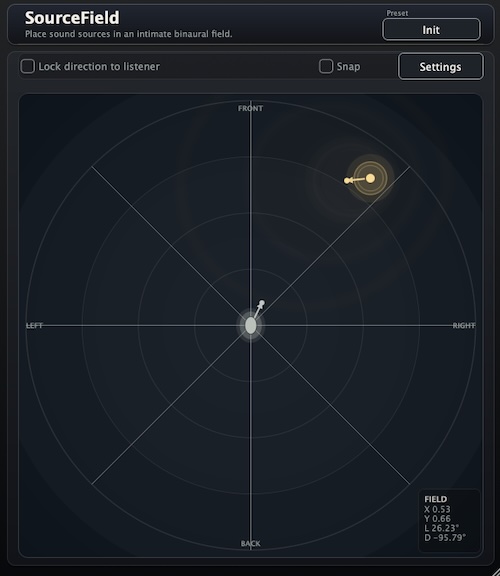Click the FRONT label on field

click(x=251, y=108)
